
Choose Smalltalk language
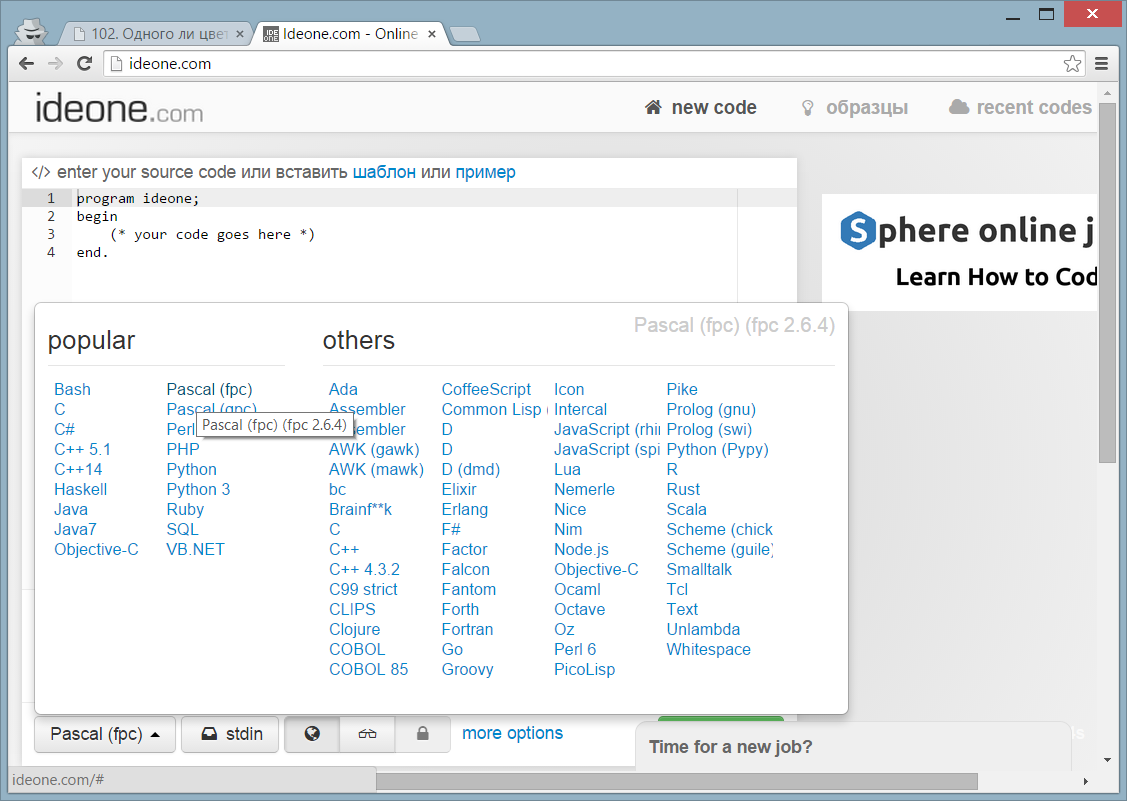tap(699, 569)
